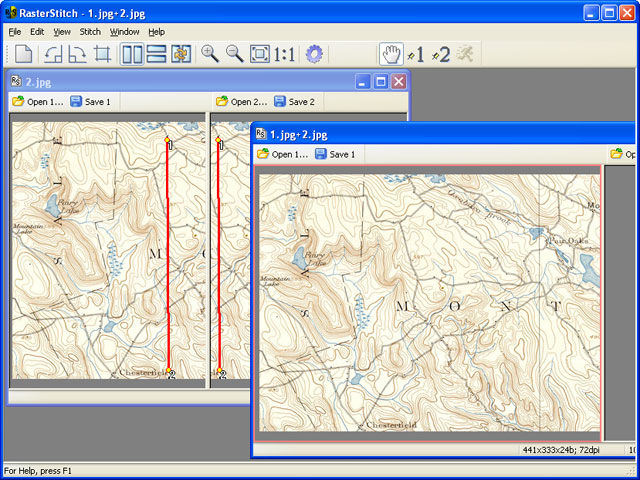
Task: Click the Zoom In magnifier
Action: pyautogui.click(x=210, y=54)
